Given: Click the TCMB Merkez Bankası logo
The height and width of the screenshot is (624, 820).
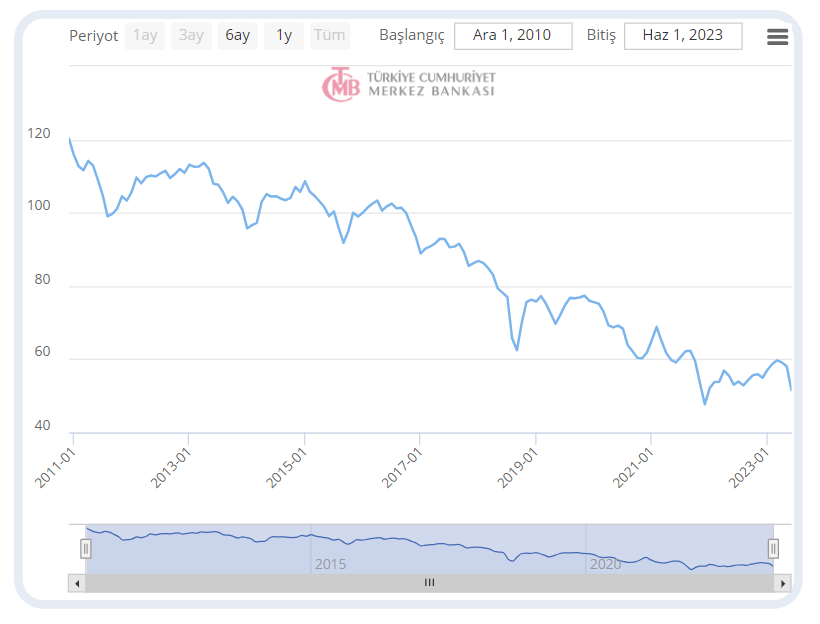Looking at the screenshot, I should (408, 84).
